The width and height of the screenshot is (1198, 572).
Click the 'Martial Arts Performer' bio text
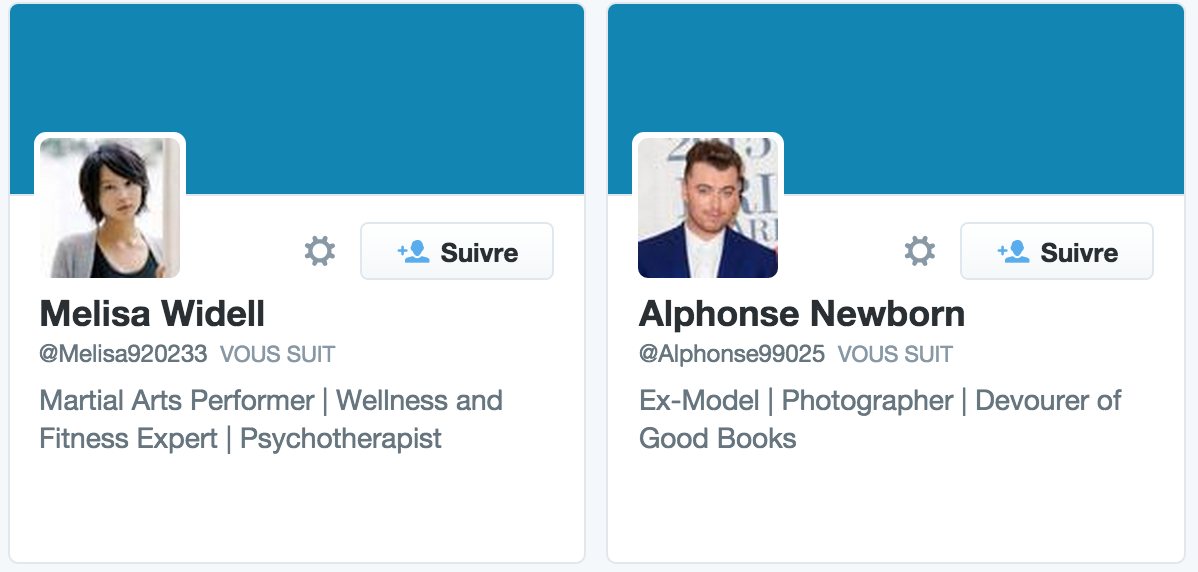coord(176,401)
